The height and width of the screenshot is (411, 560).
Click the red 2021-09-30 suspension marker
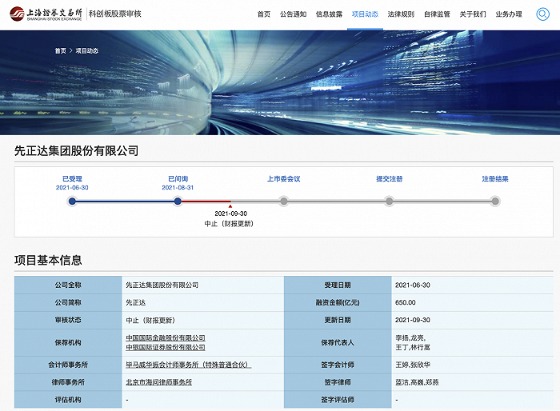tap(230, 206)
